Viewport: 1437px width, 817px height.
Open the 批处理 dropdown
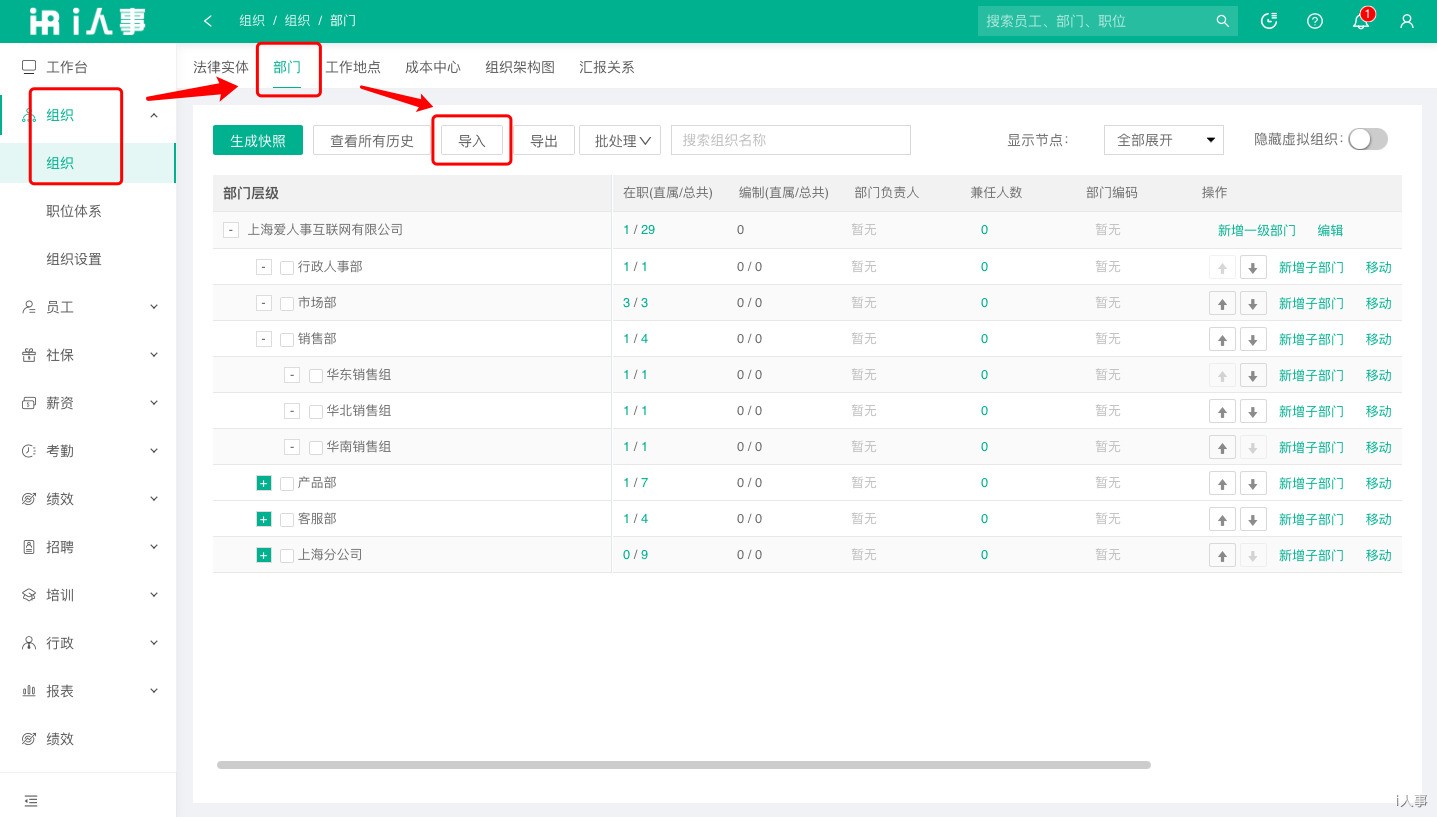620,140
